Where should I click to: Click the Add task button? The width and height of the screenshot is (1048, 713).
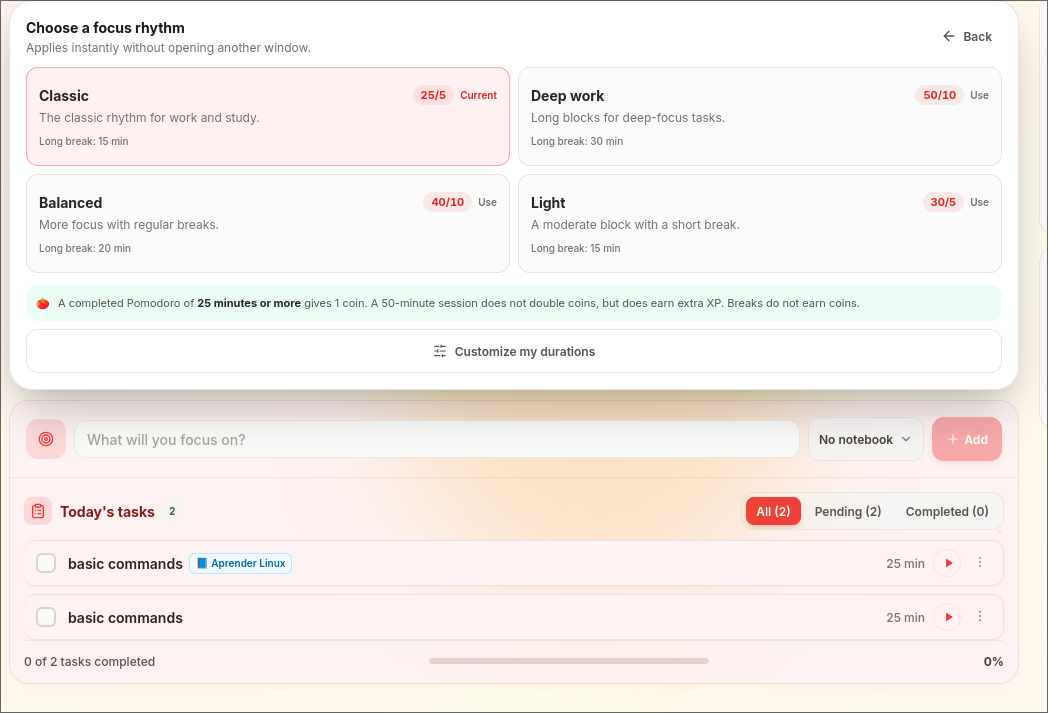point(966,439)
